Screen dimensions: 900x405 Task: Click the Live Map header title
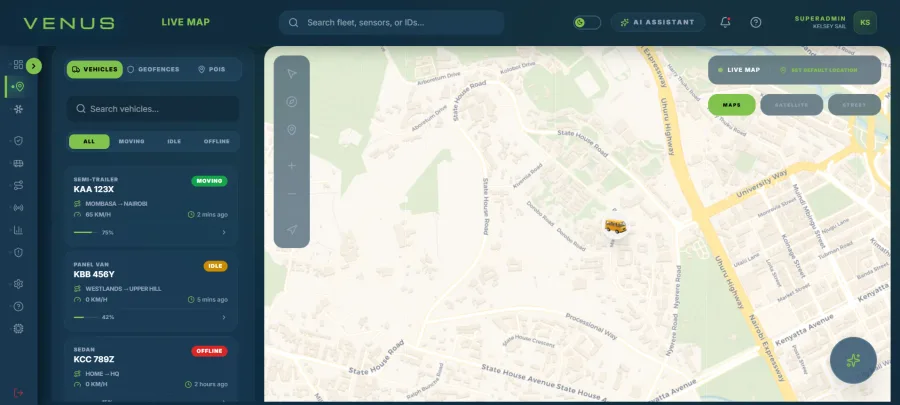pos(185,22)
